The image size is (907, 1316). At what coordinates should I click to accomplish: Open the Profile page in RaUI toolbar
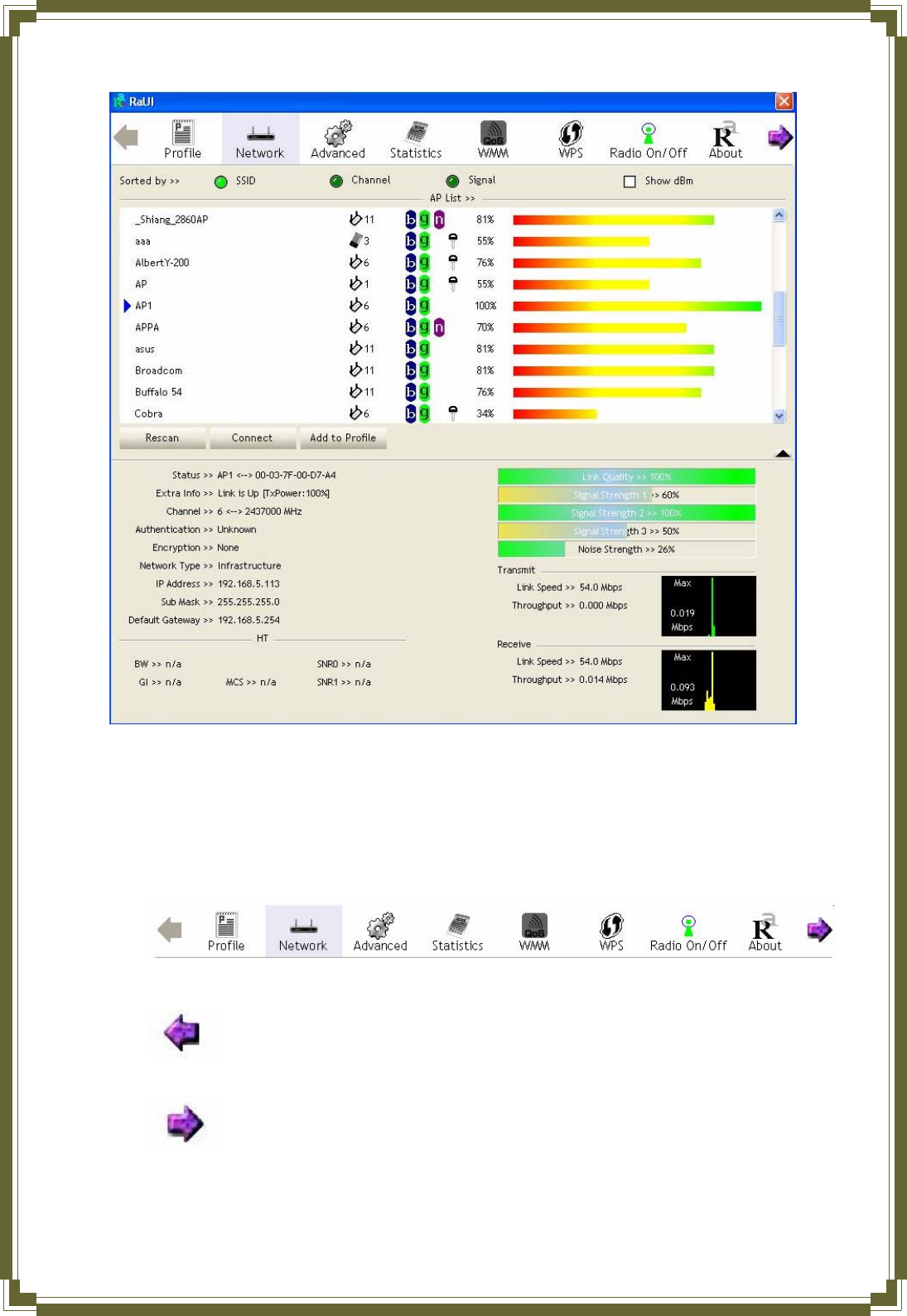182,139
